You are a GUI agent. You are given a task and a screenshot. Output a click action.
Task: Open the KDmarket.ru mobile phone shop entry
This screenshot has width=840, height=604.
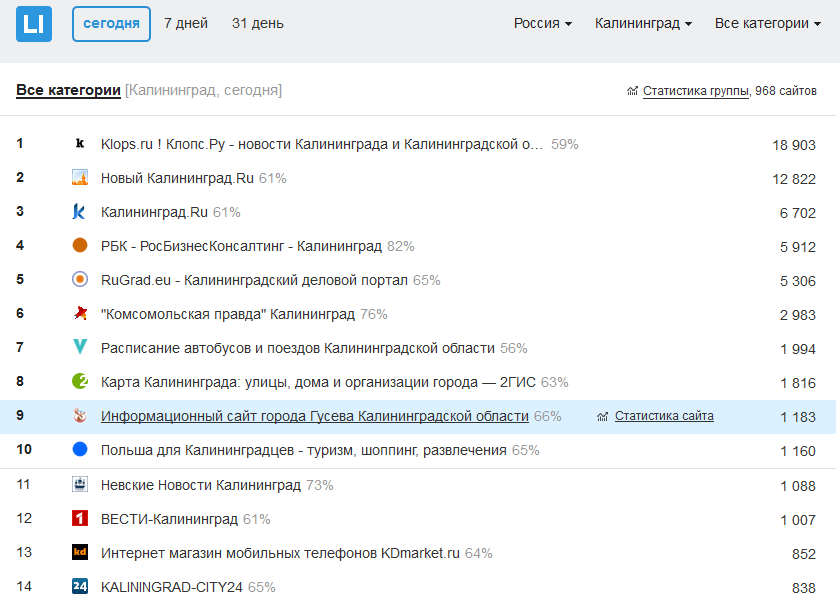click(280, 553)
